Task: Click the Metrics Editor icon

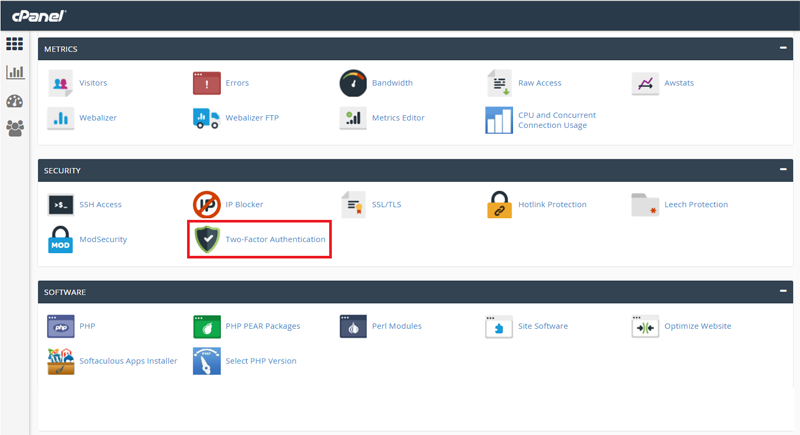Action: 353,118
